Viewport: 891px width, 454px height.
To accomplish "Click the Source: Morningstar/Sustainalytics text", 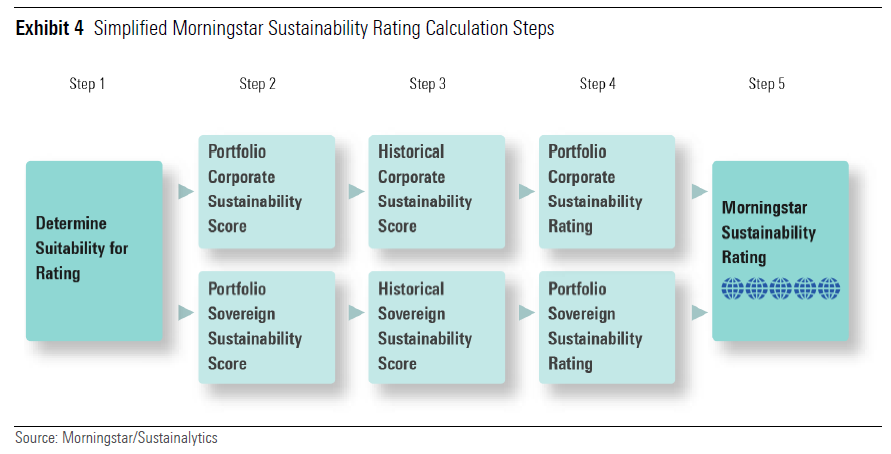I will point(116,438).
